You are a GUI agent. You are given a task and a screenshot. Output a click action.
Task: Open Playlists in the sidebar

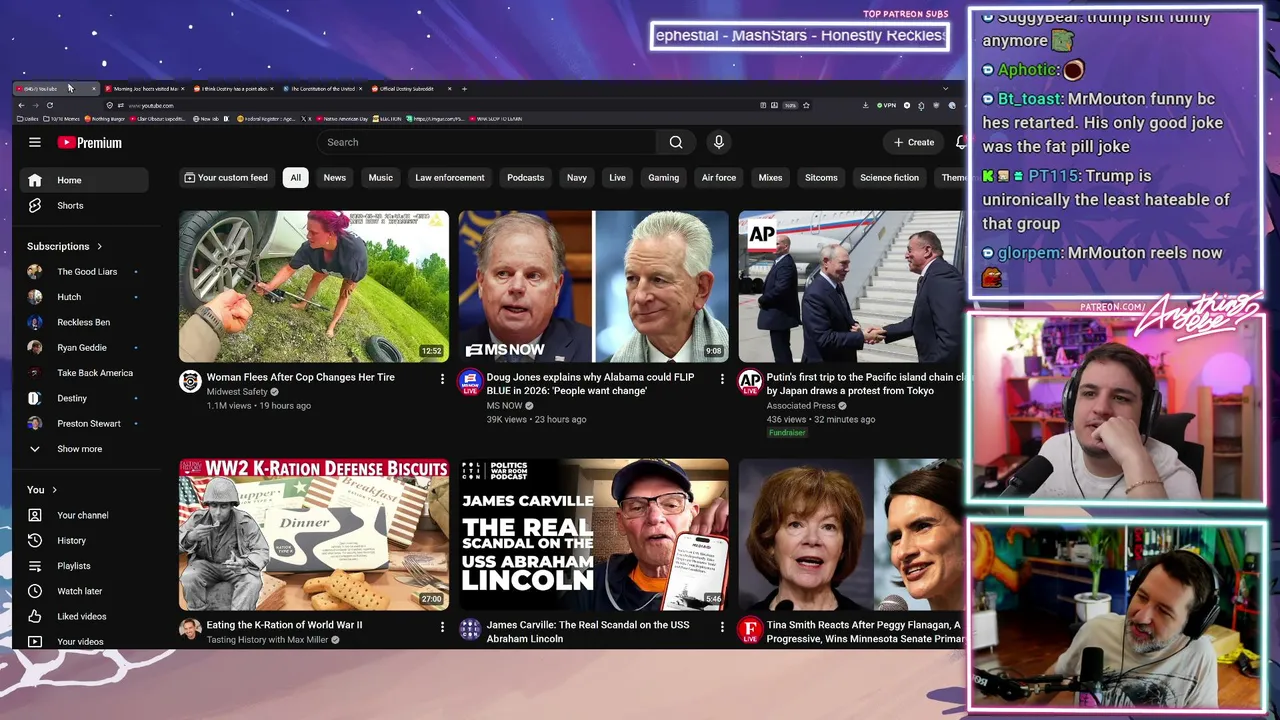(84, 566)
